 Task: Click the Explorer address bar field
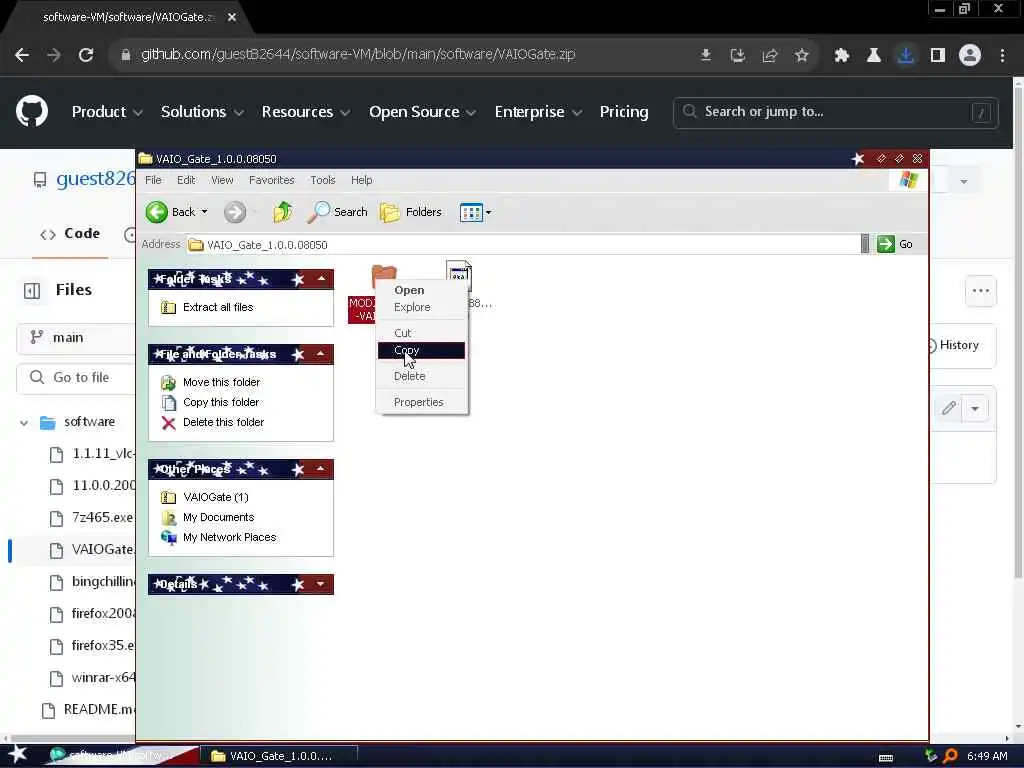(523, 245)
